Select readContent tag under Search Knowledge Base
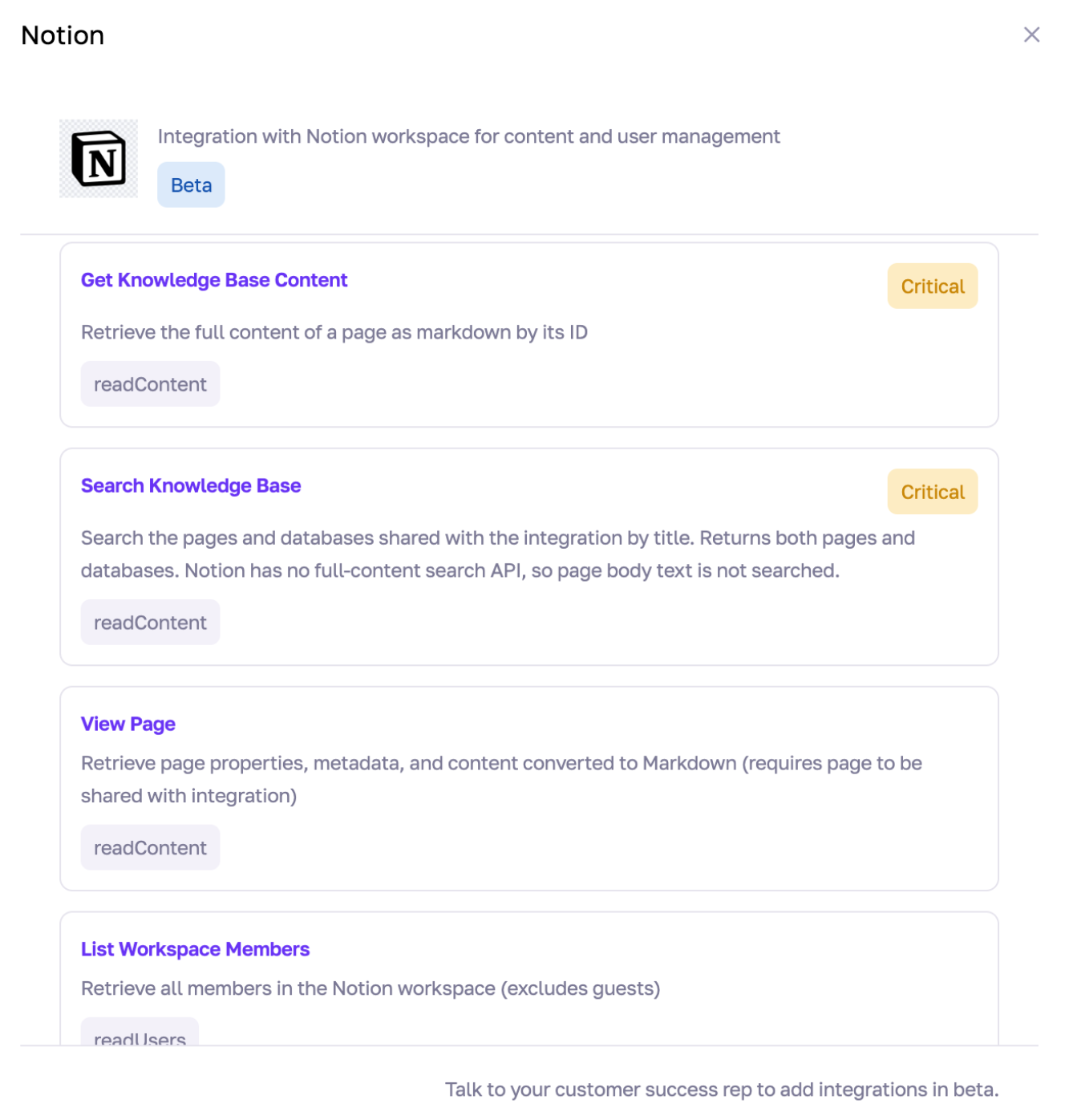This screenshot has height=1120, width=1065. [150, 623]
